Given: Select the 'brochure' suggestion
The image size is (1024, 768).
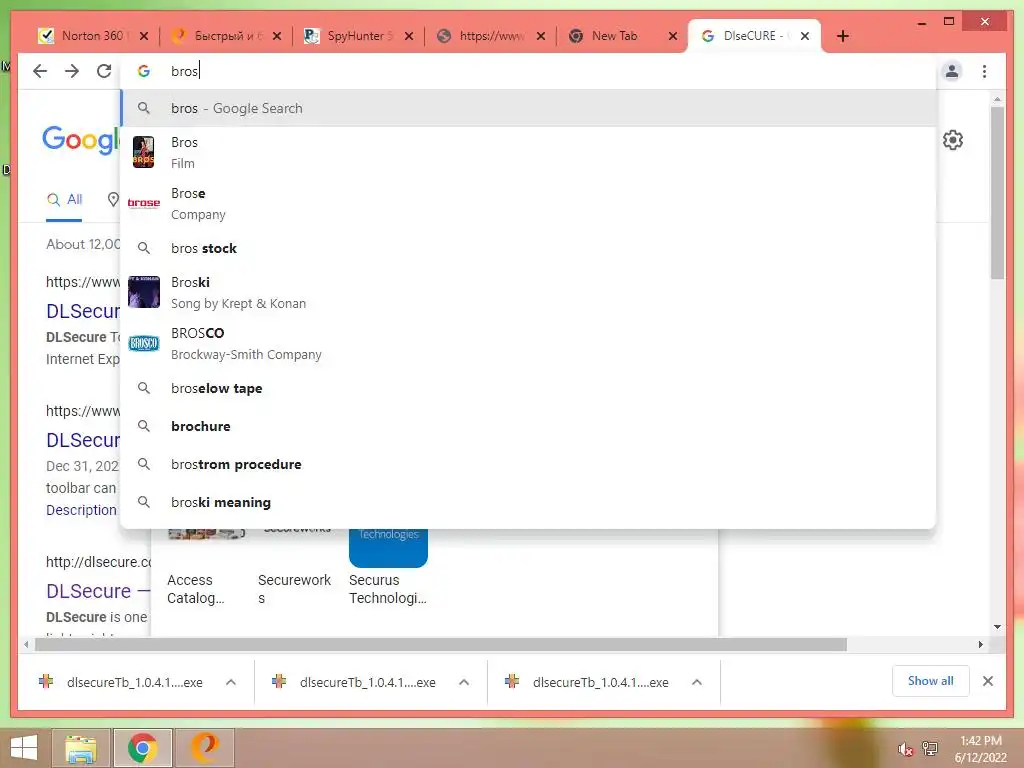Looking at the screenshot, I should (528, 426).
